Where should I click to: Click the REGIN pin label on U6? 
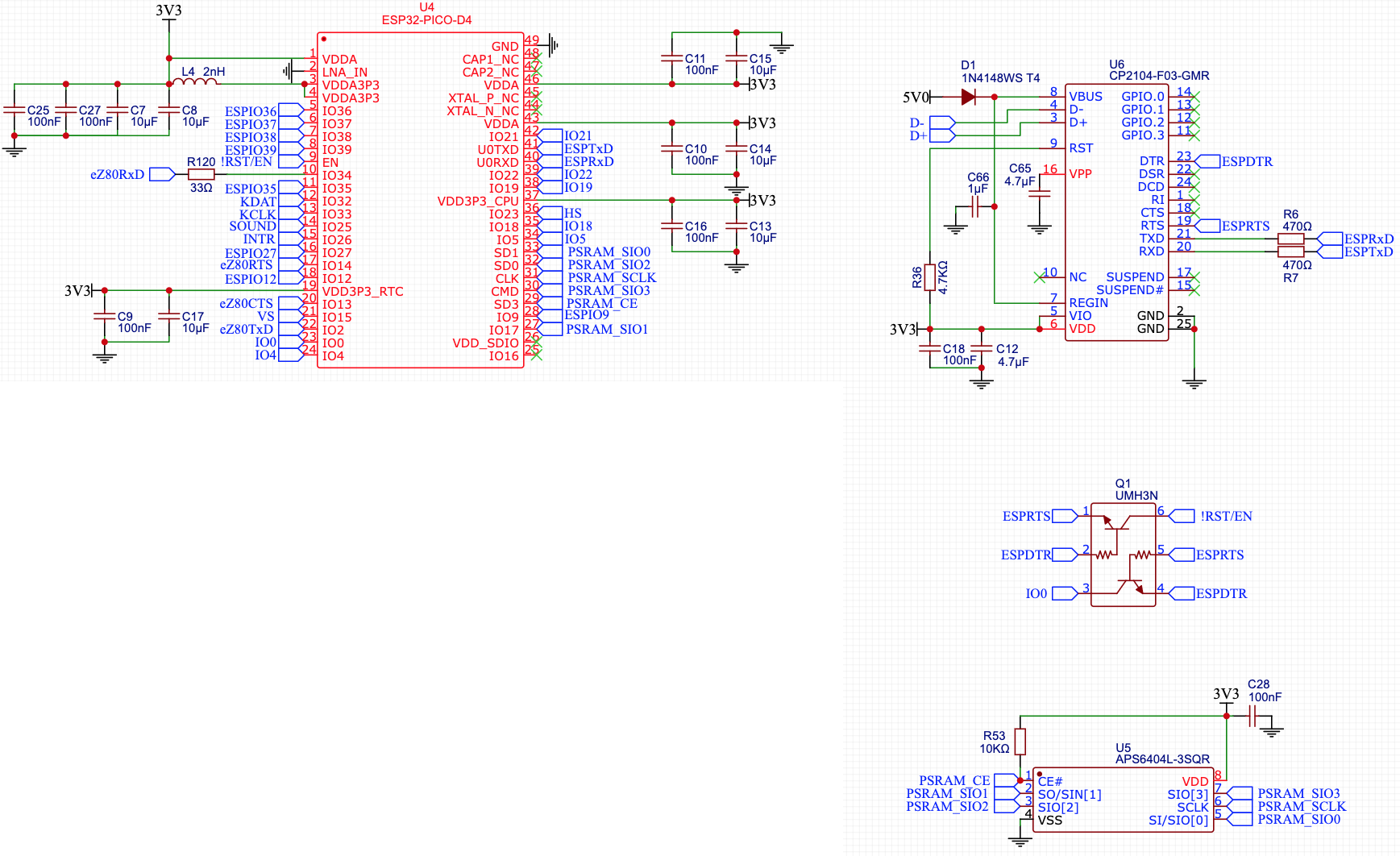(x=1089, y=303)
